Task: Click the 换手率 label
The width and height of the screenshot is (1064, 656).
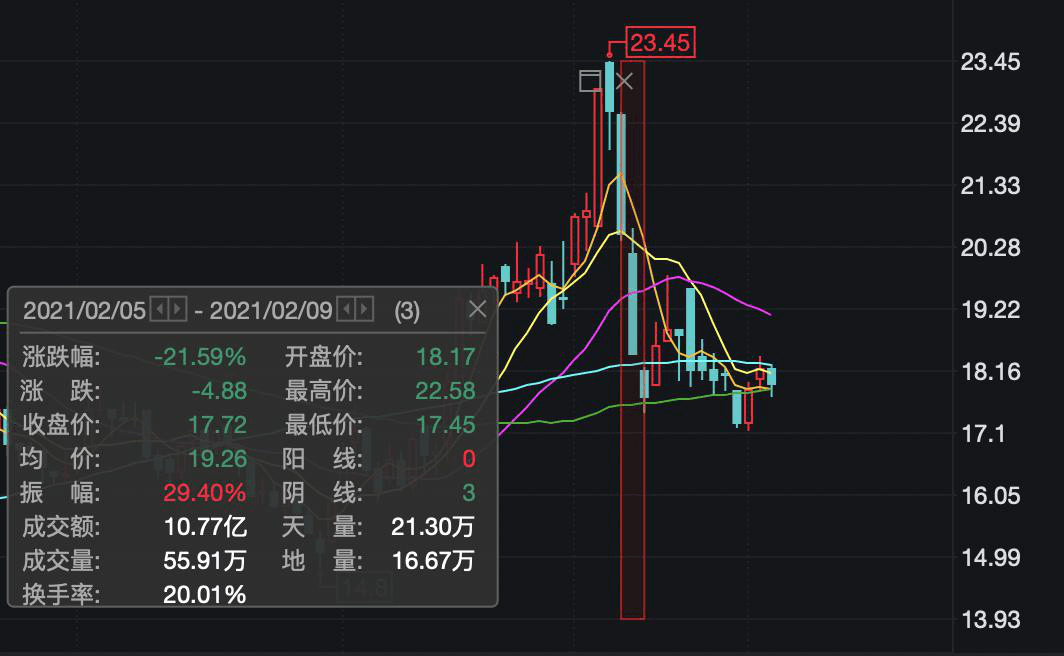Action: pyautogui.click(x=61, y=595)
